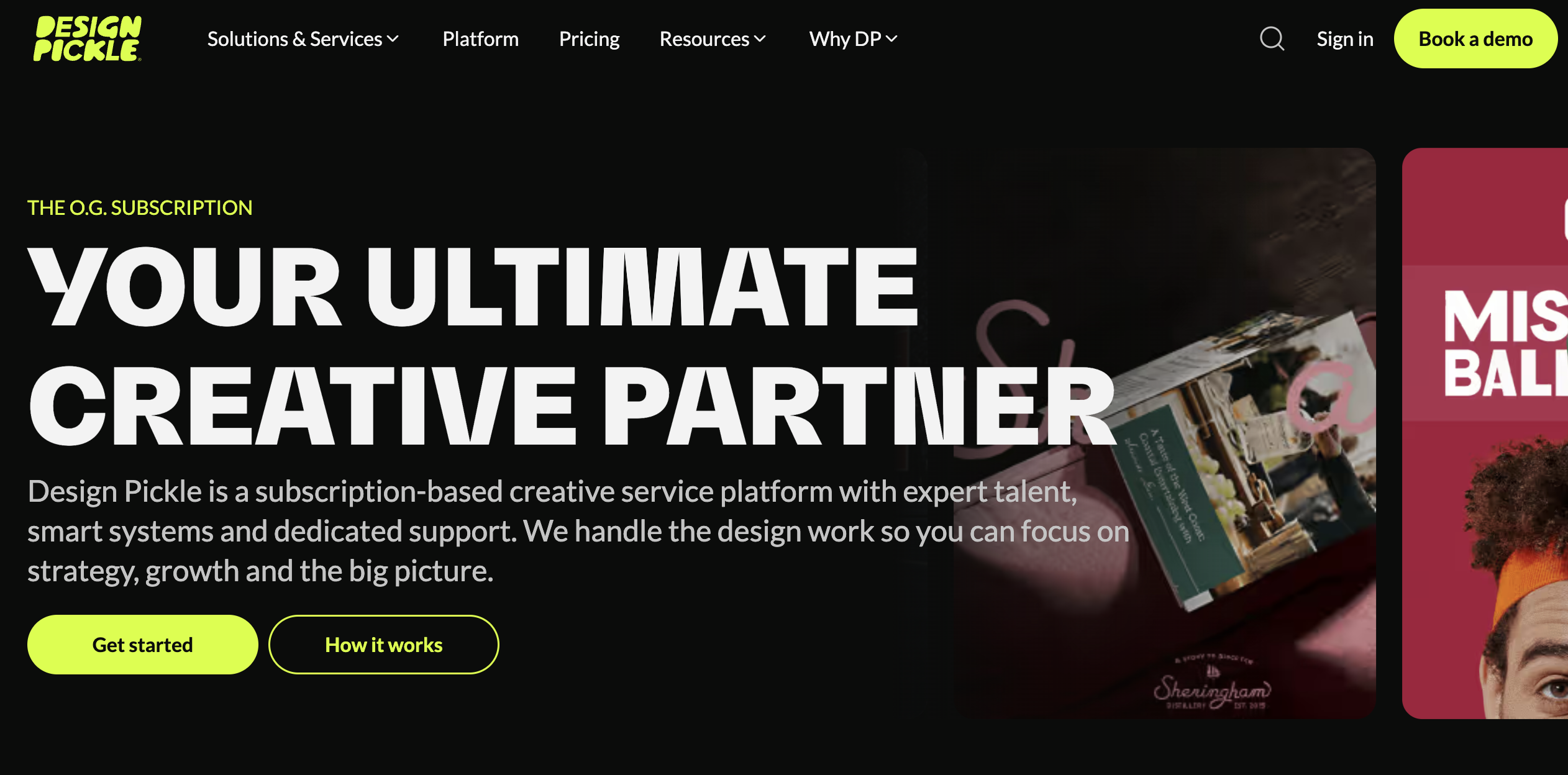Open the Why DP dropdown chevron
1568x775 pixels.
[x=891, y=39]
